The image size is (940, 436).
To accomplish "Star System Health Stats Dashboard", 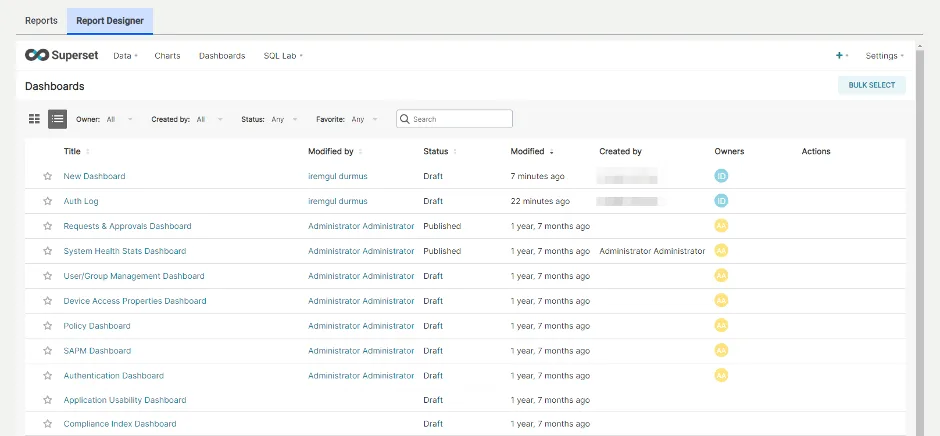I will [x=47, y=251].
